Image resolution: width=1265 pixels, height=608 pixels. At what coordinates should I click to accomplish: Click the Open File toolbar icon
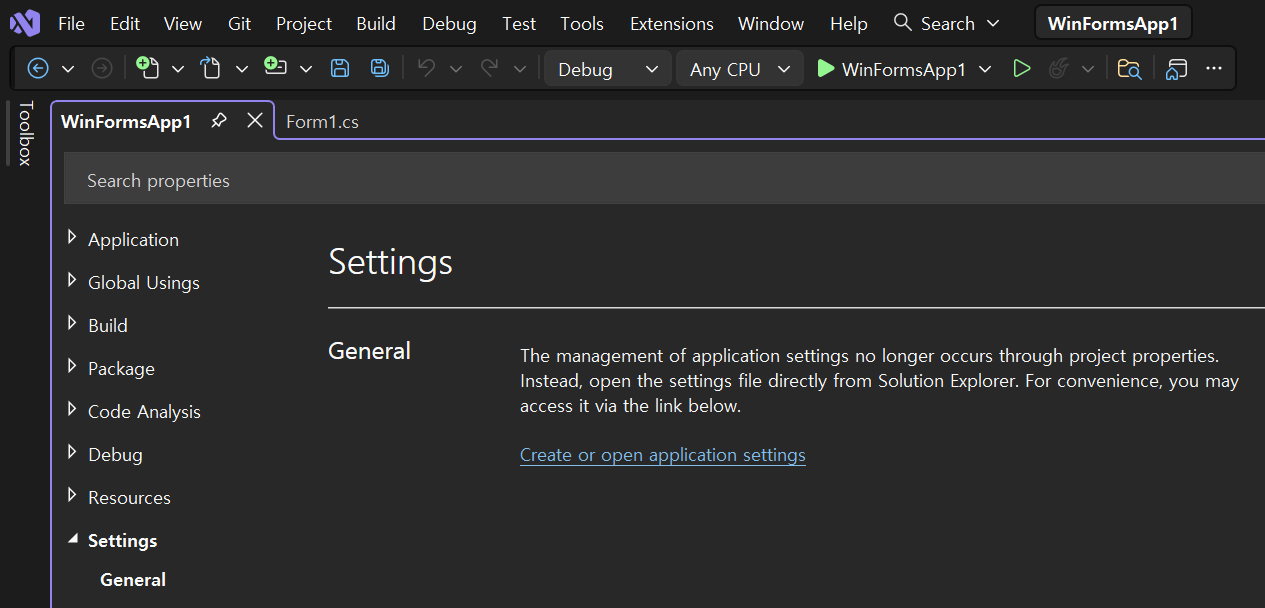(210, 69)
